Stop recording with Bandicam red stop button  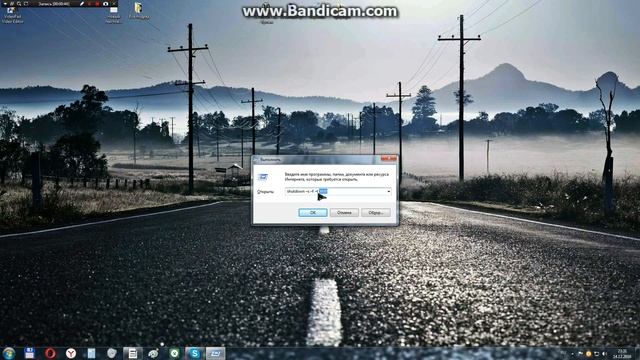point(97,4)
